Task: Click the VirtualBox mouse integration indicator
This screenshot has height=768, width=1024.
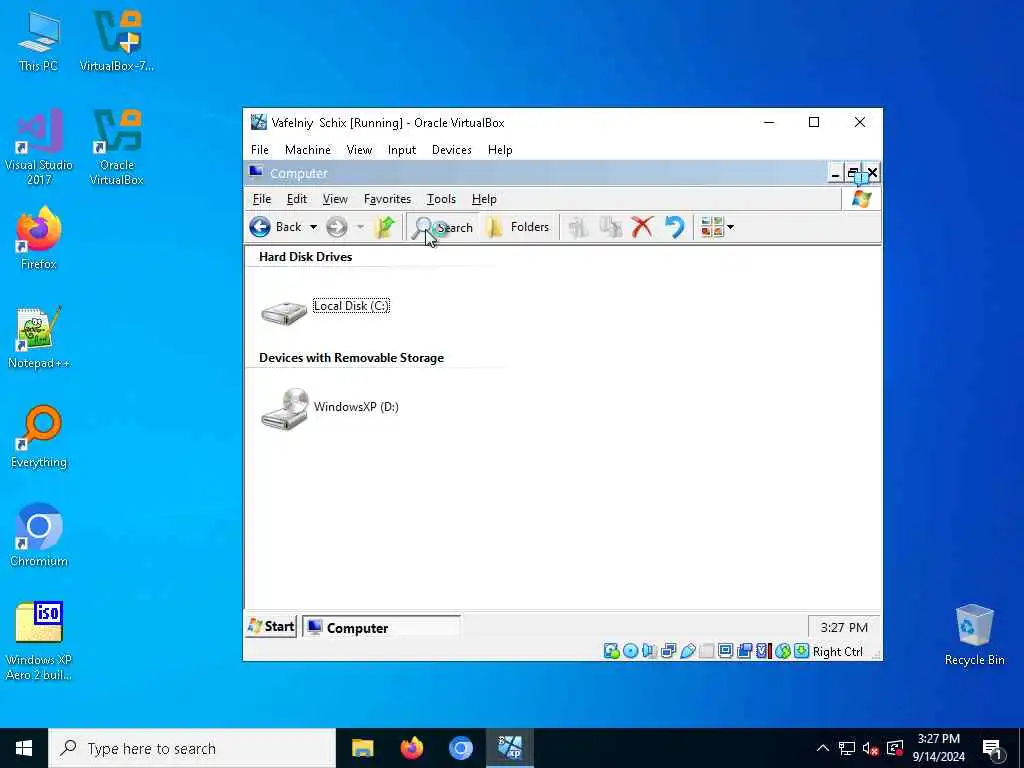Action: coord(782,651)
